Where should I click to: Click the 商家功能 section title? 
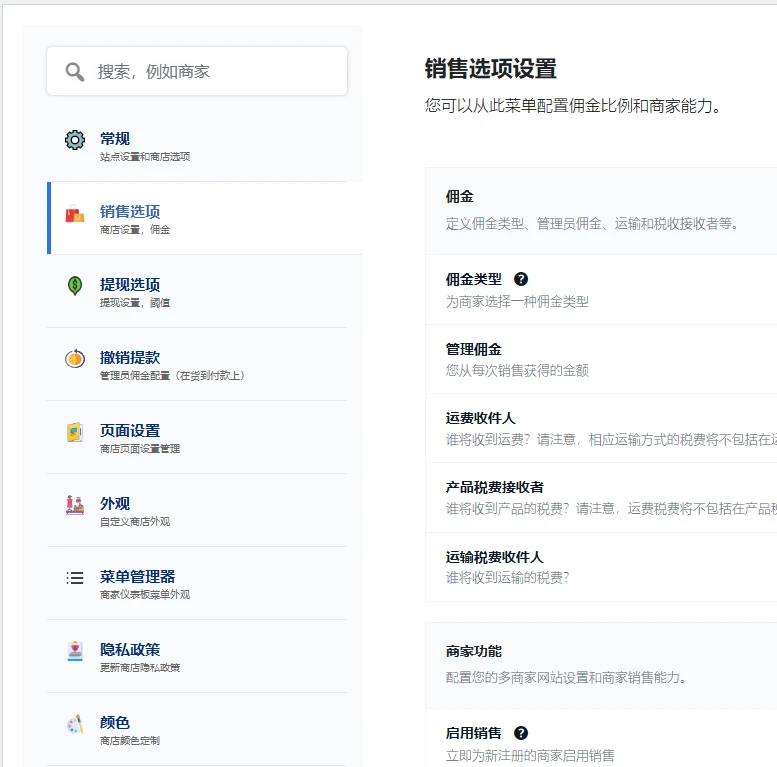474,652
